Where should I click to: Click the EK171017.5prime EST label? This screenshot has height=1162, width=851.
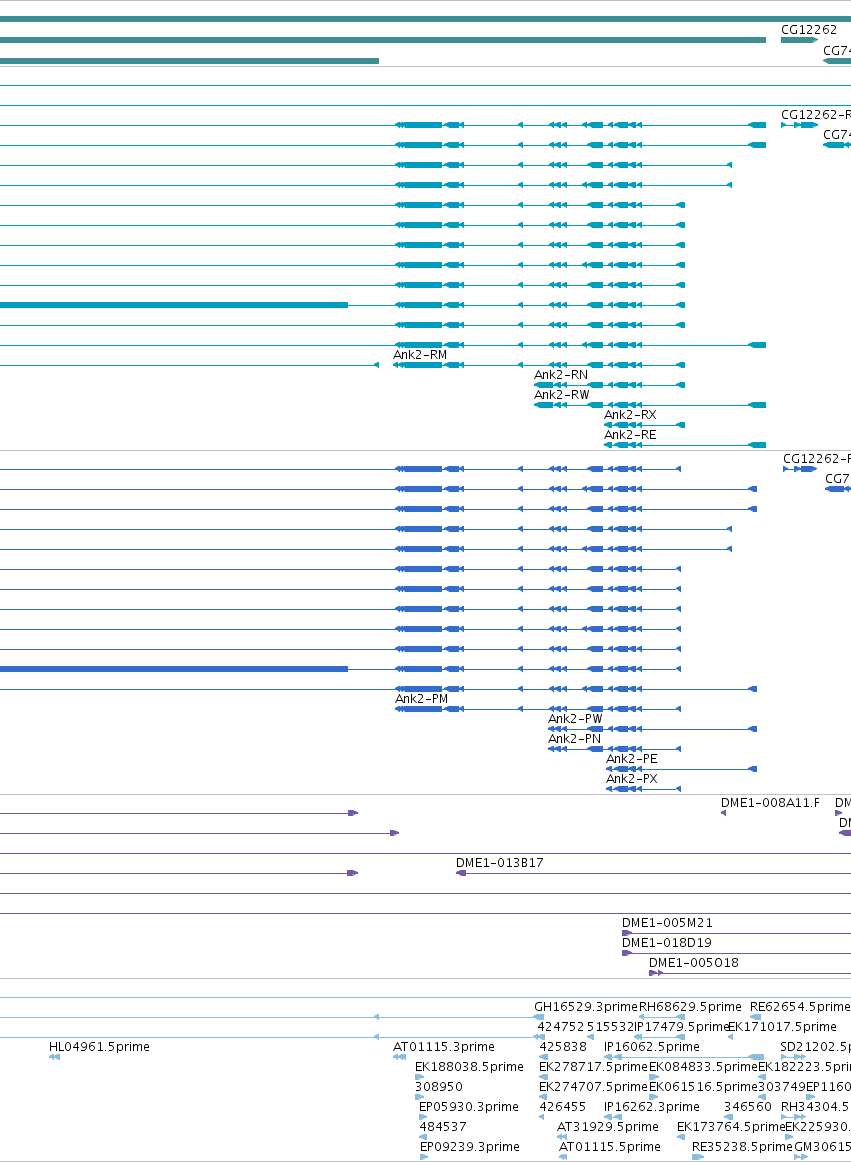[x=782, y=1027]
